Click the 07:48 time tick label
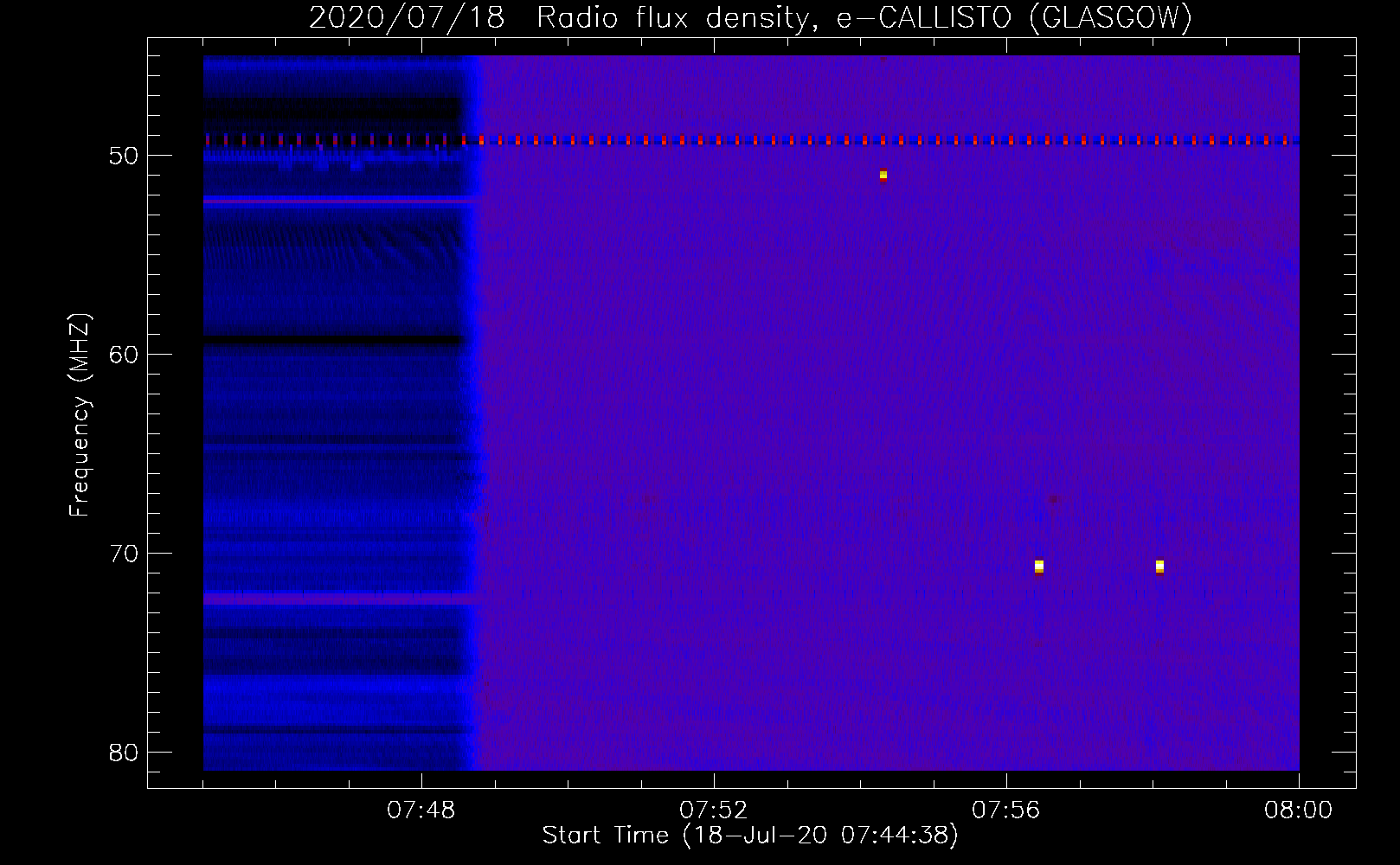 click(421, 811)
